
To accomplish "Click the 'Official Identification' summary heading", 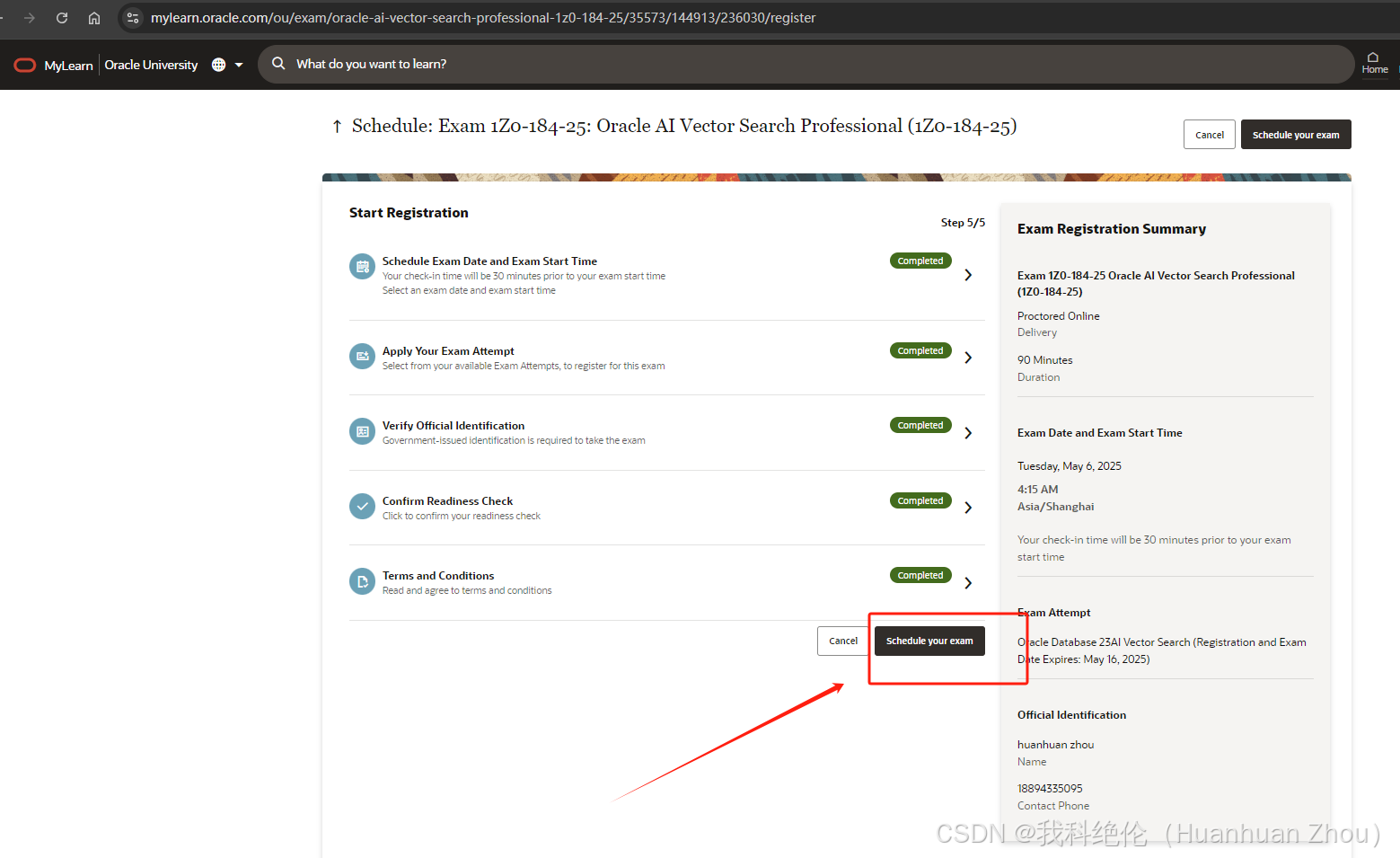I will [x=1071, y=715].
